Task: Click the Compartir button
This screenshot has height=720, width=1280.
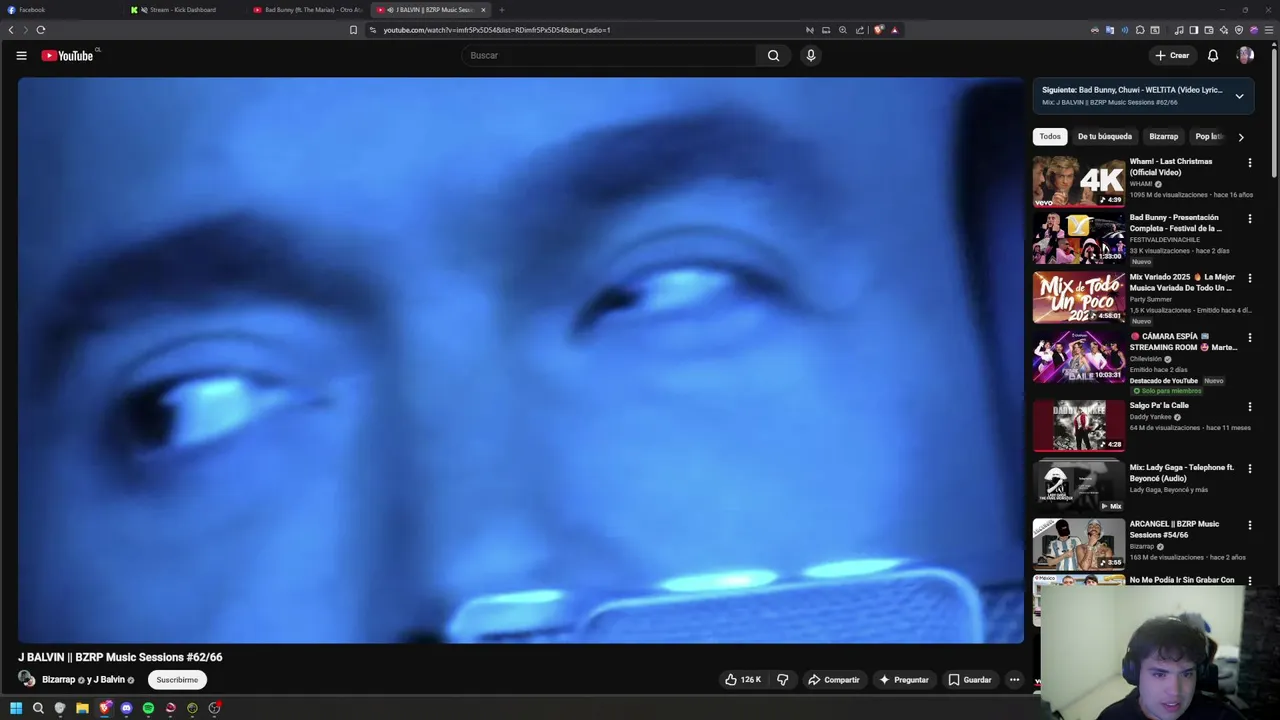Action: [833, 679]
